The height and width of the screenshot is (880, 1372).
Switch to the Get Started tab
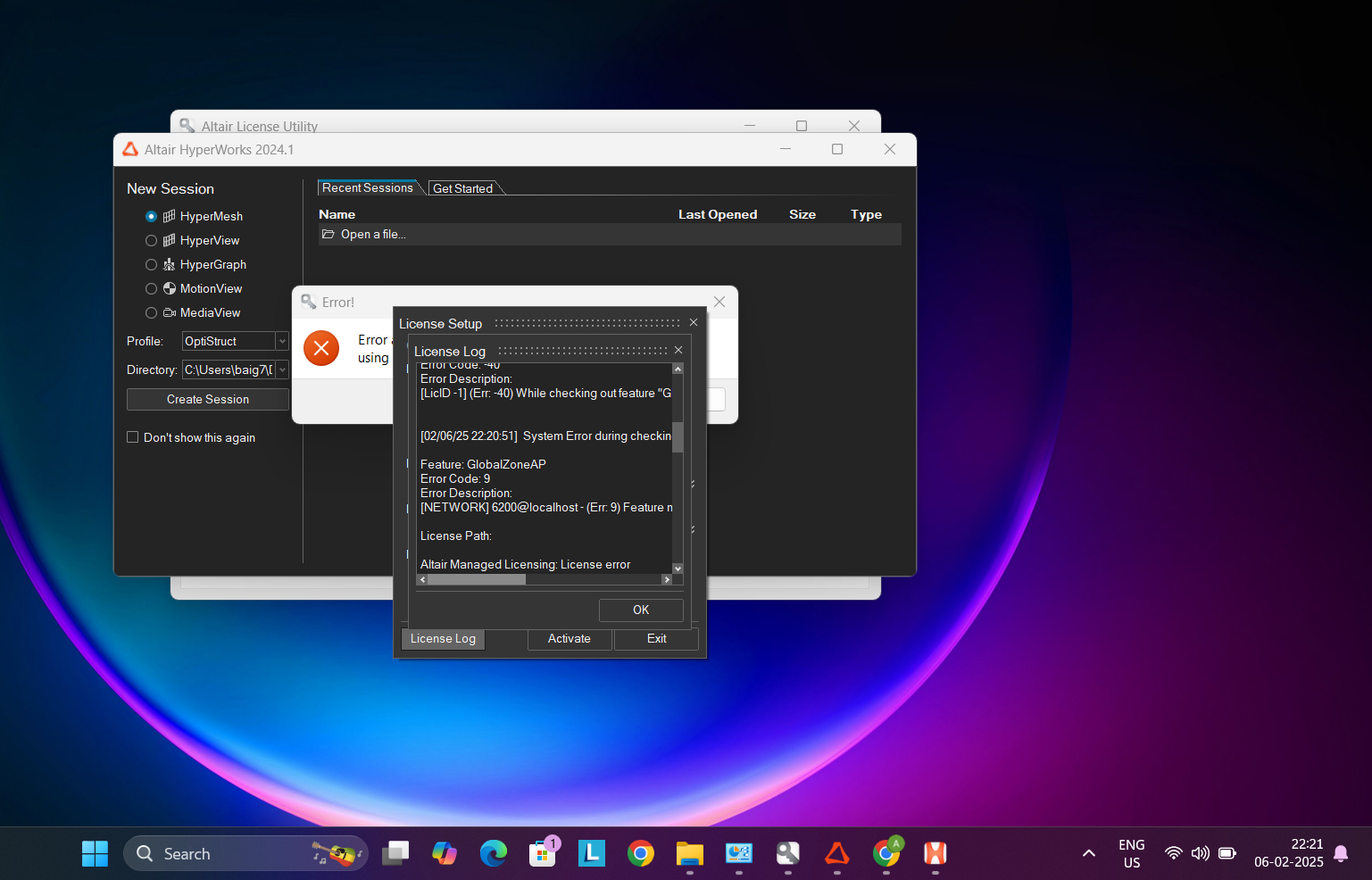(462, 188)
